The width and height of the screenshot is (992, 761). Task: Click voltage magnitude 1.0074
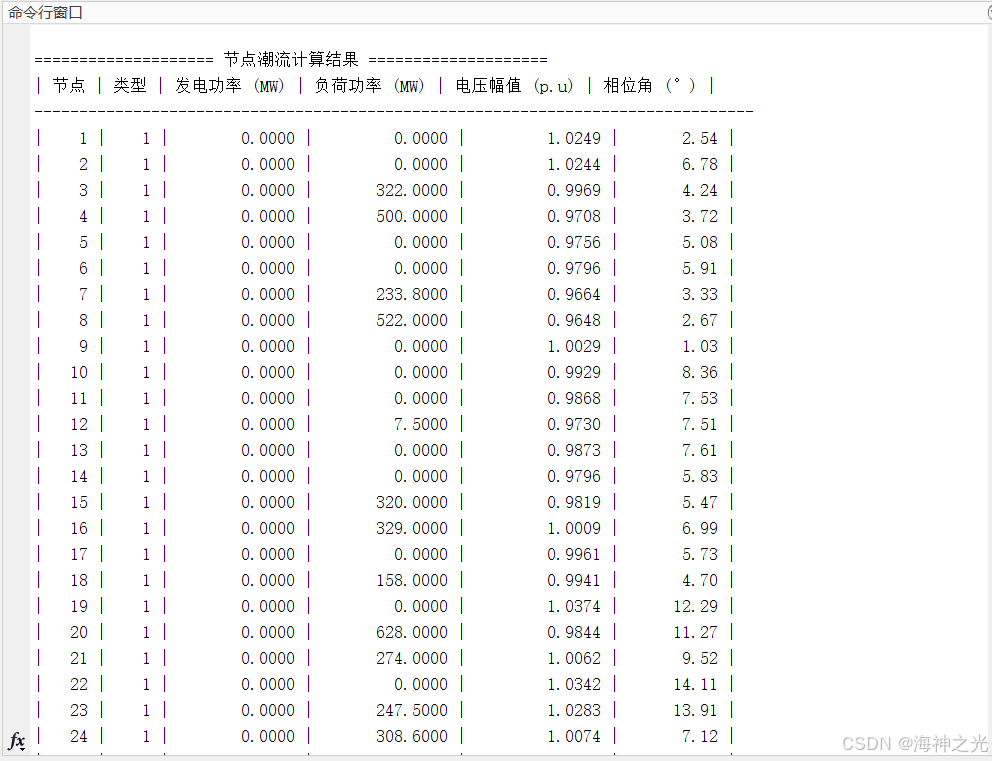click(574, 736)
